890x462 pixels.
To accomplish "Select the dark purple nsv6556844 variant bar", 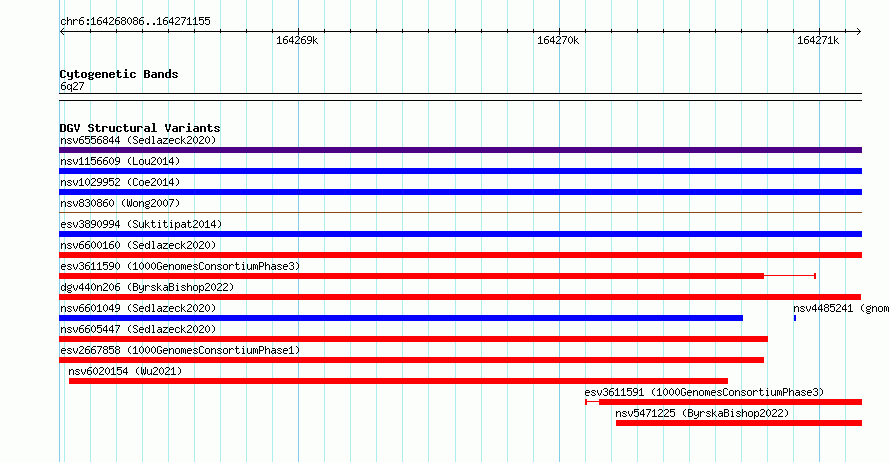I will [460, 150].
